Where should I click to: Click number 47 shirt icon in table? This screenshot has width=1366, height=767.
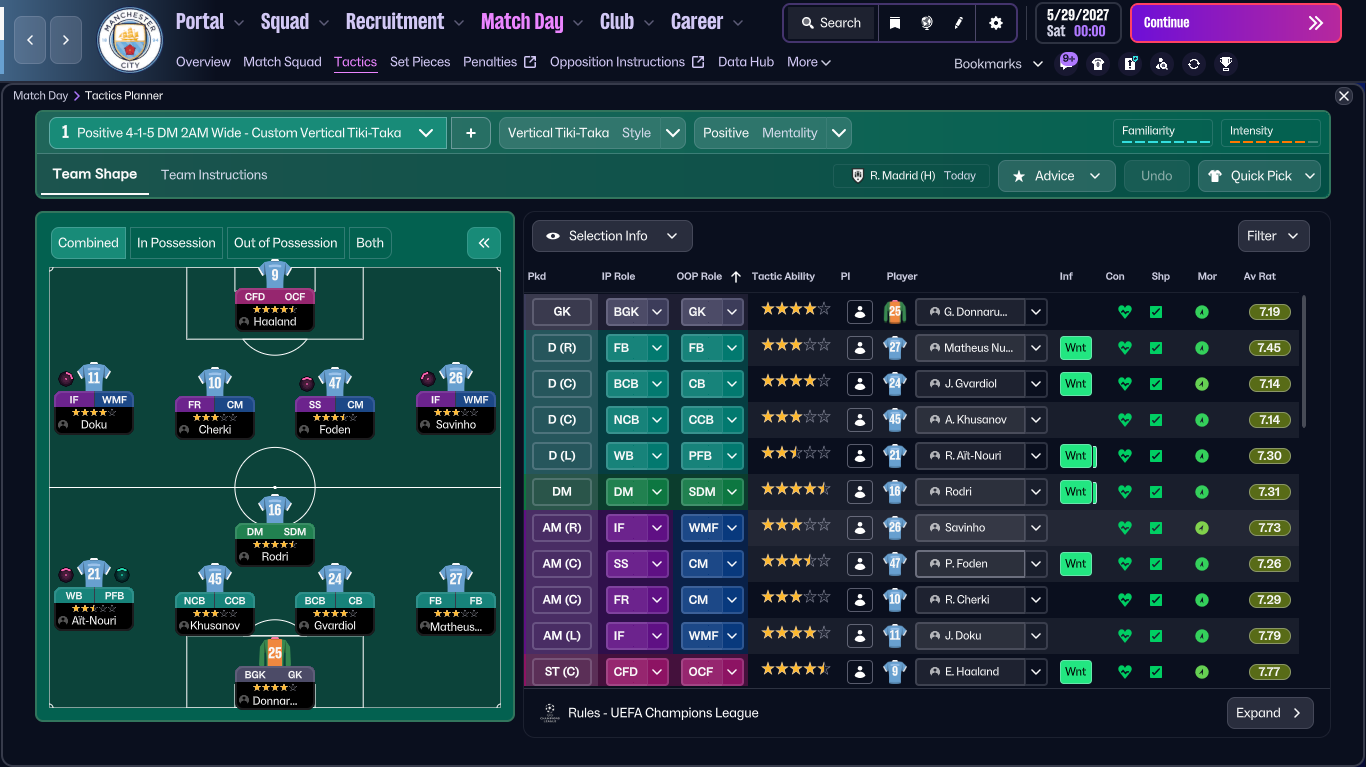[894, 564]
